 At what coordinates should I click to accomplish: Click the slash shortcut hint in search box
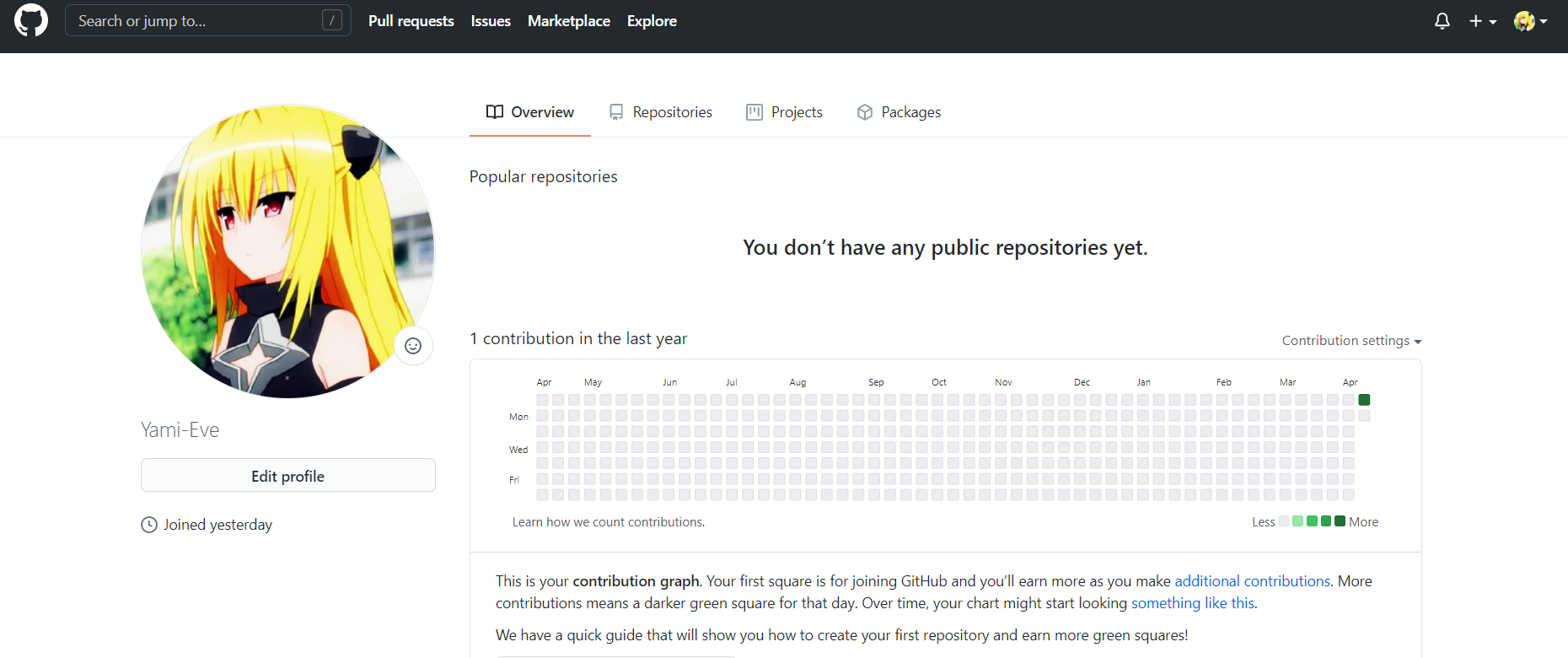tap(332, 20)
